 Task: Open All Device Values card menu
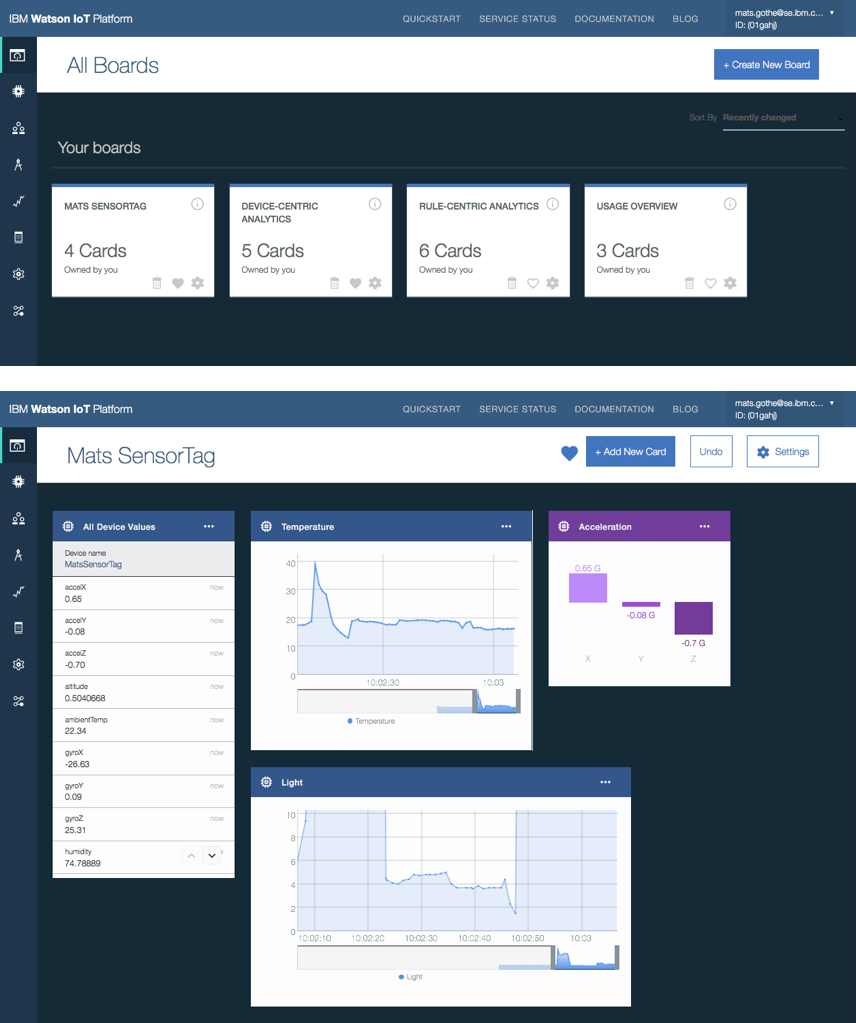click(x=209, y=527)
